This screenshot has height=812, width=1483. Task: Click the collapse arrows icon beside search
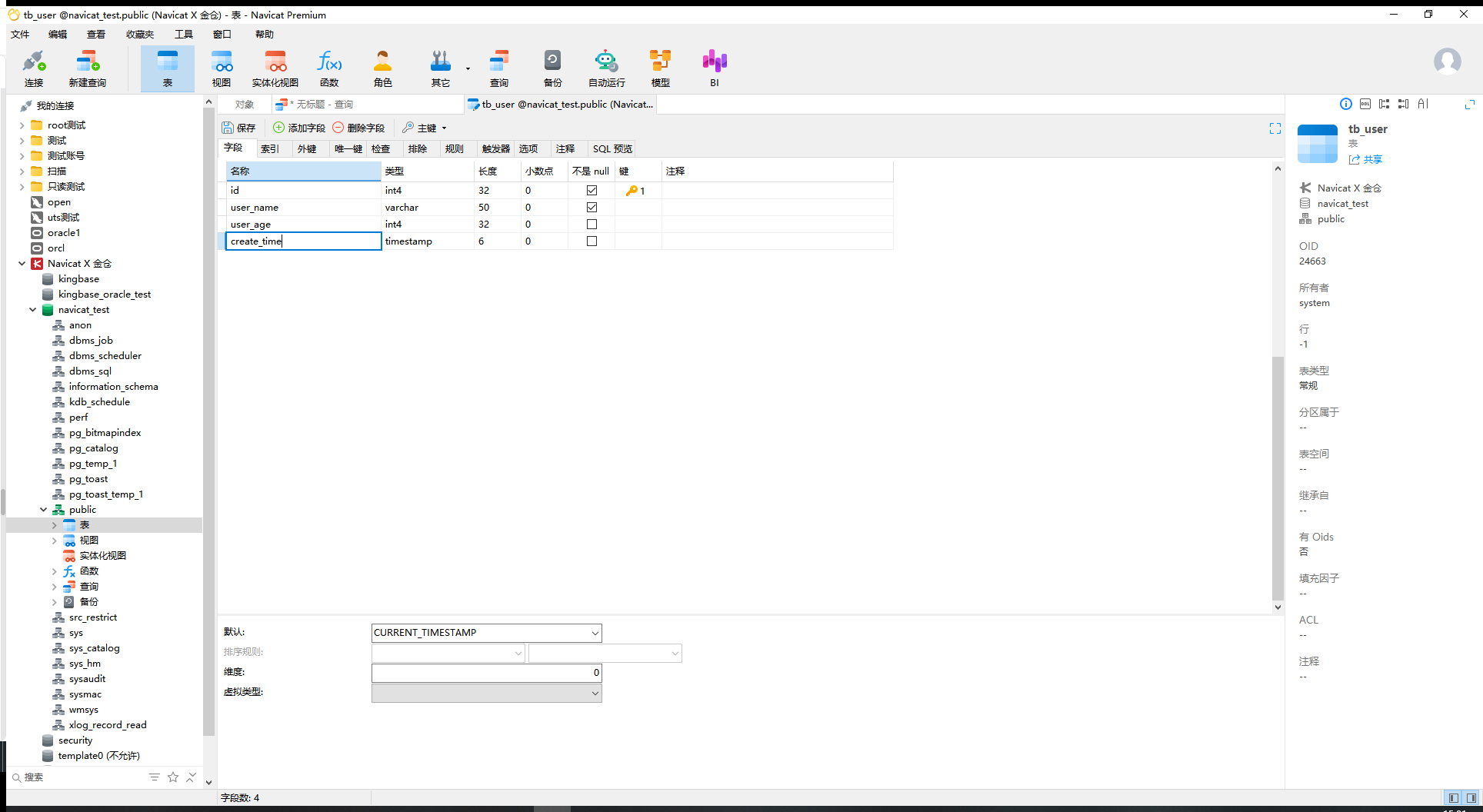pos(191,777)
